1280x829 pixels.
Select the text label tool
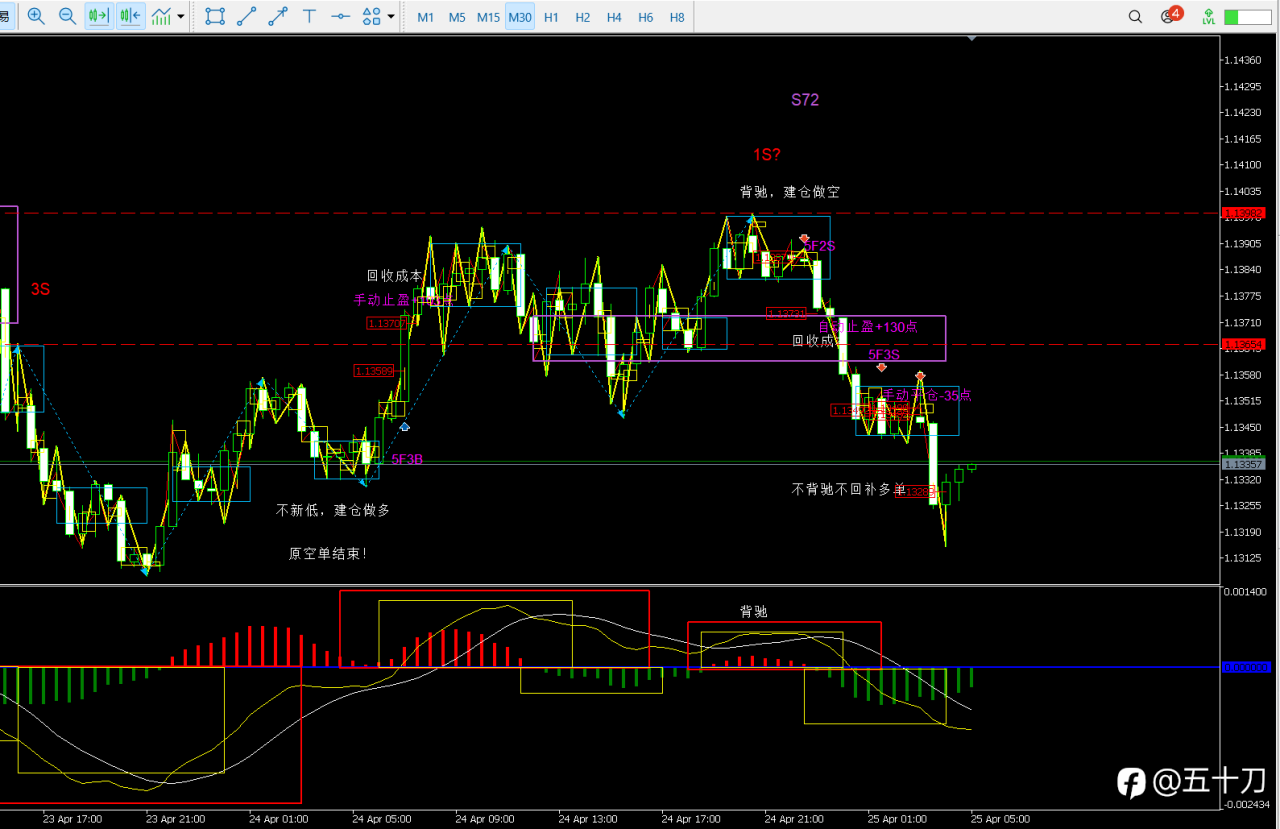click(x=309, y=16)
